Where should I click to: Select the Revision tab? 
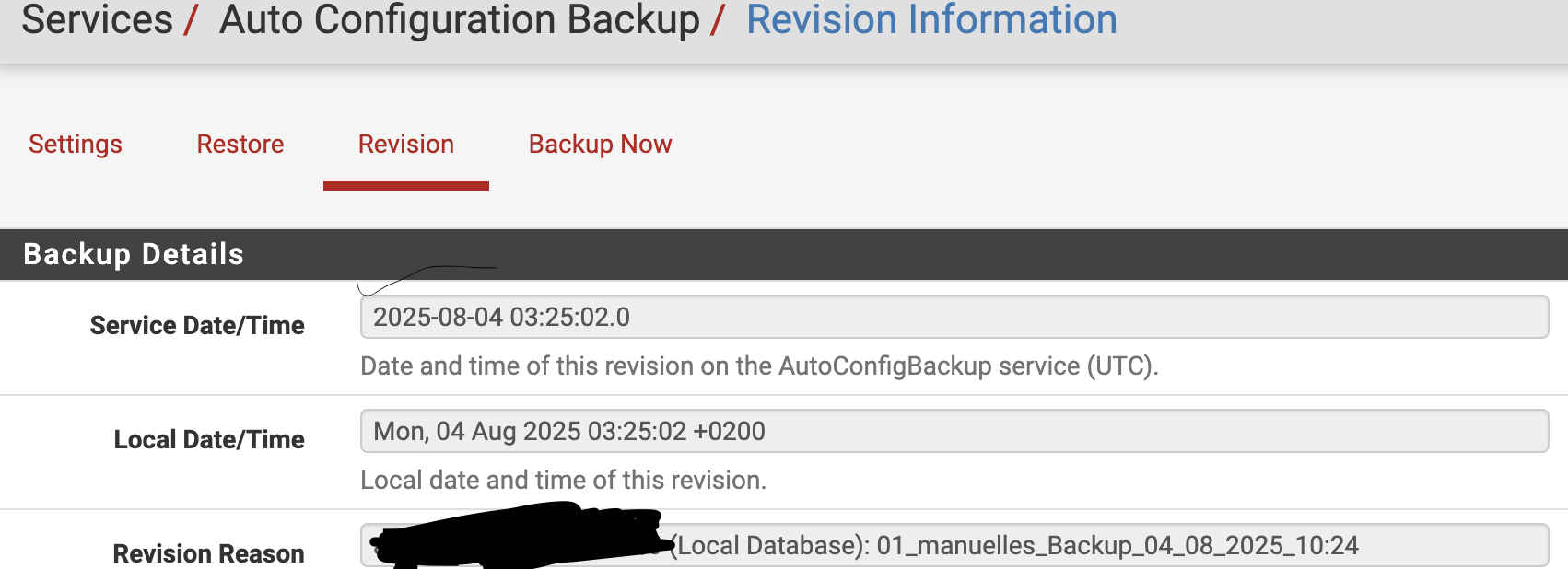click(406, 145)
